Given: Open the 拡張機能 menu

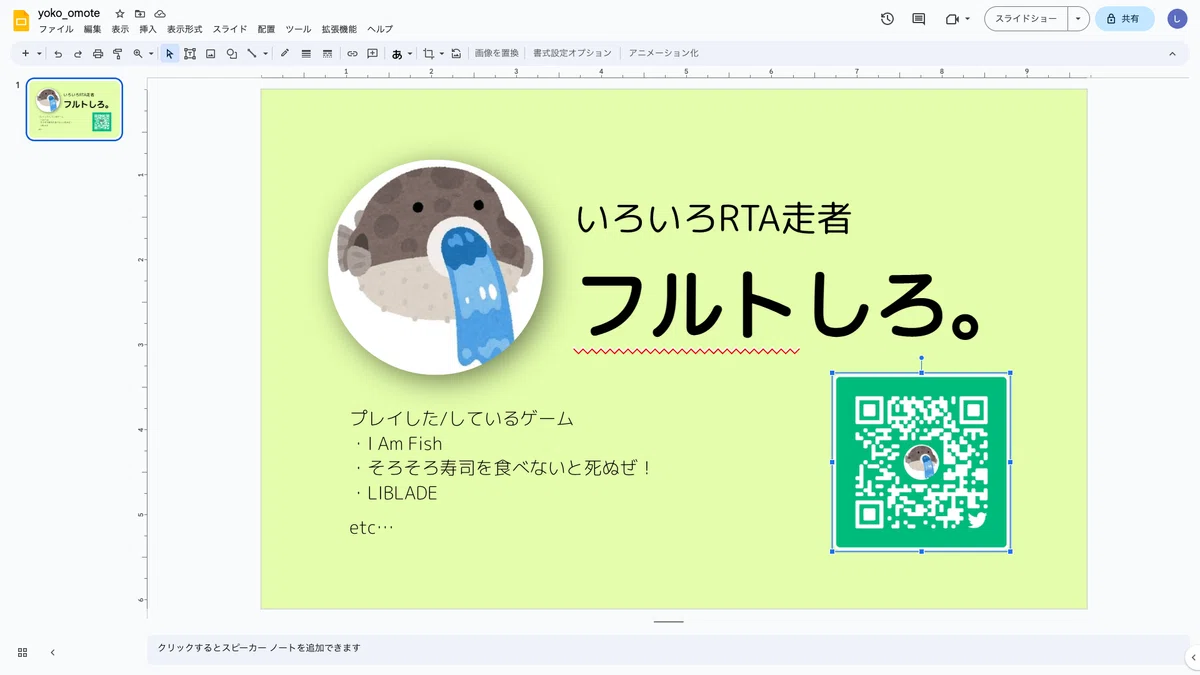Looking at the screenshot, I should coord(339,30).
